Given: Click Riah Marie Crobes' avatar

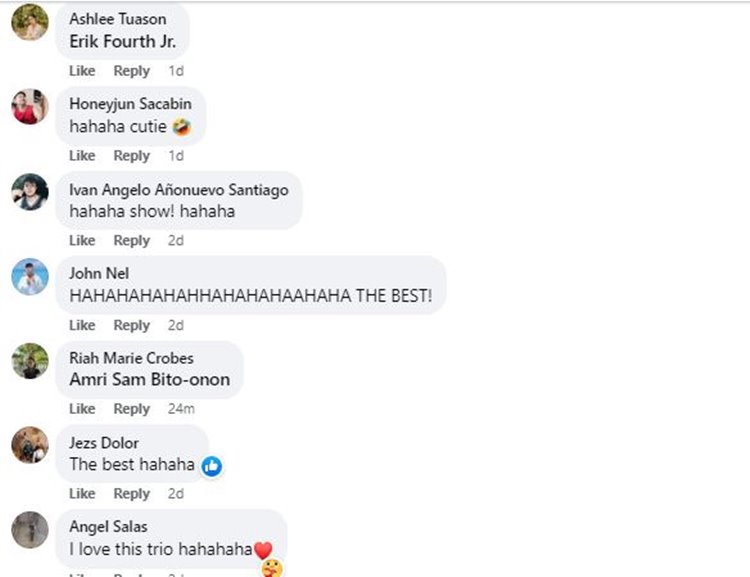Looking at the screenshot, I should (30, 361).
